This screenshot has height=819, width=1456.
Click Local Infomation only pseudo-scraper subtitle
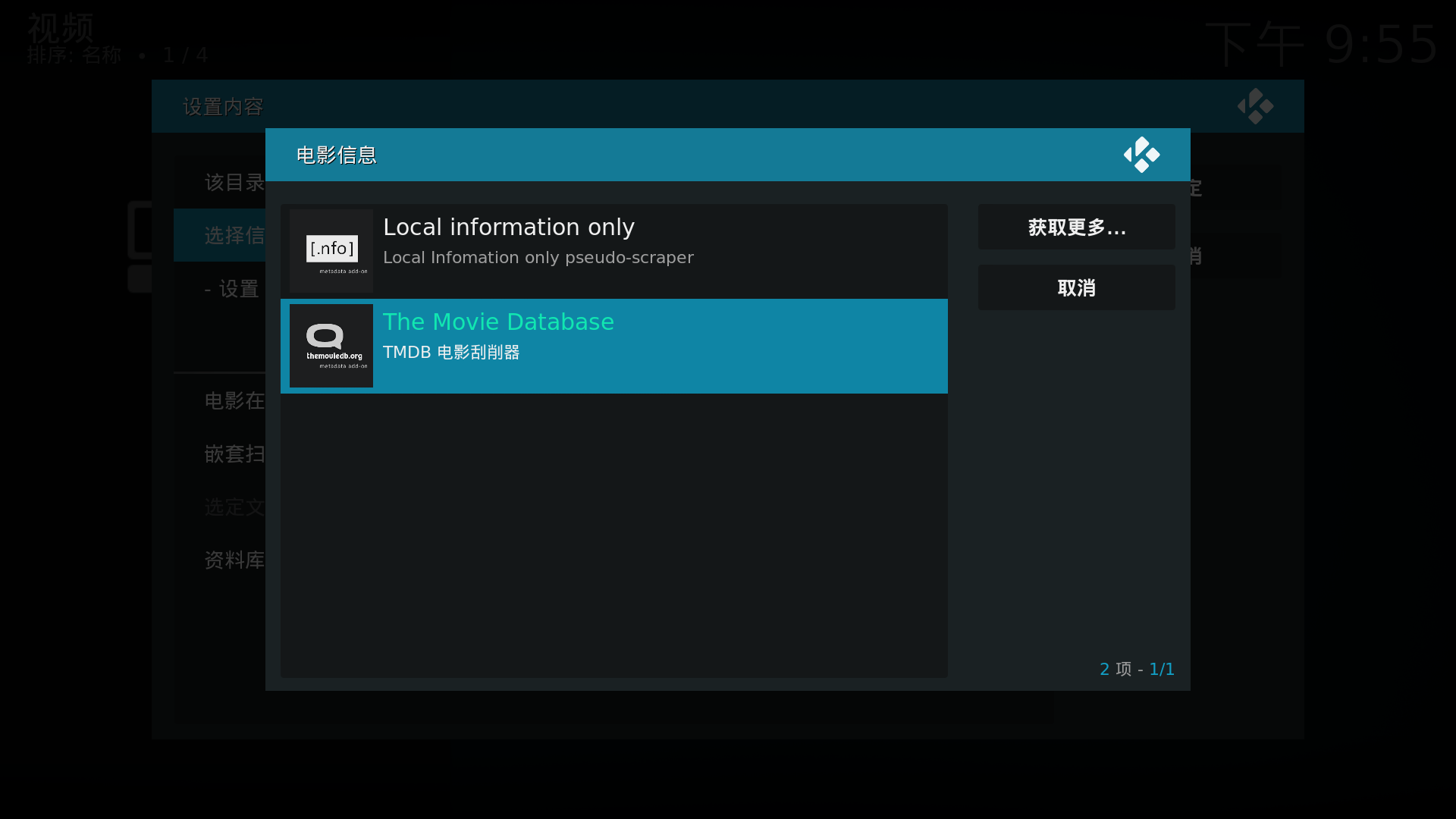[x=538, y=258]
